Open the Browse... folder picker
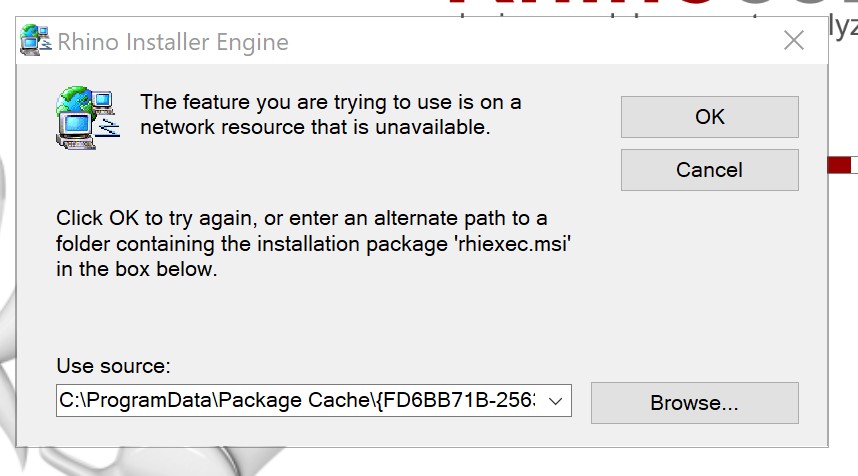The width and height of the screenshot is (858, 476). pos(694,403)
